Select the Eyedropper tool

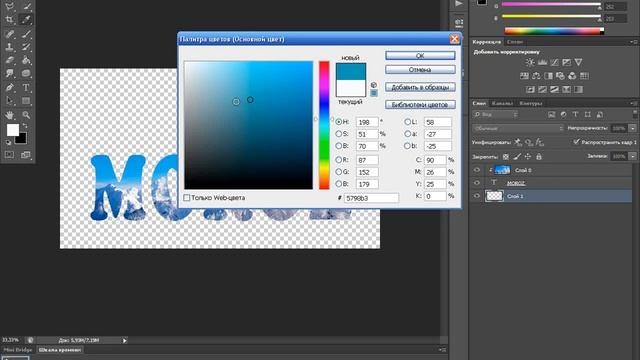[26, 19]
